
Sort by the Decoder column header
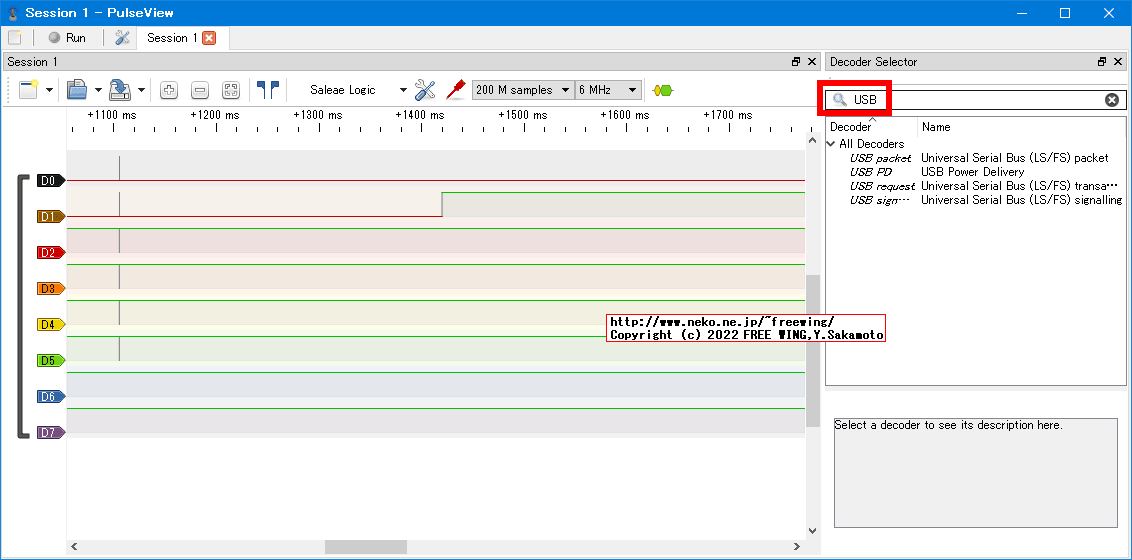click(x=872, y=127)
